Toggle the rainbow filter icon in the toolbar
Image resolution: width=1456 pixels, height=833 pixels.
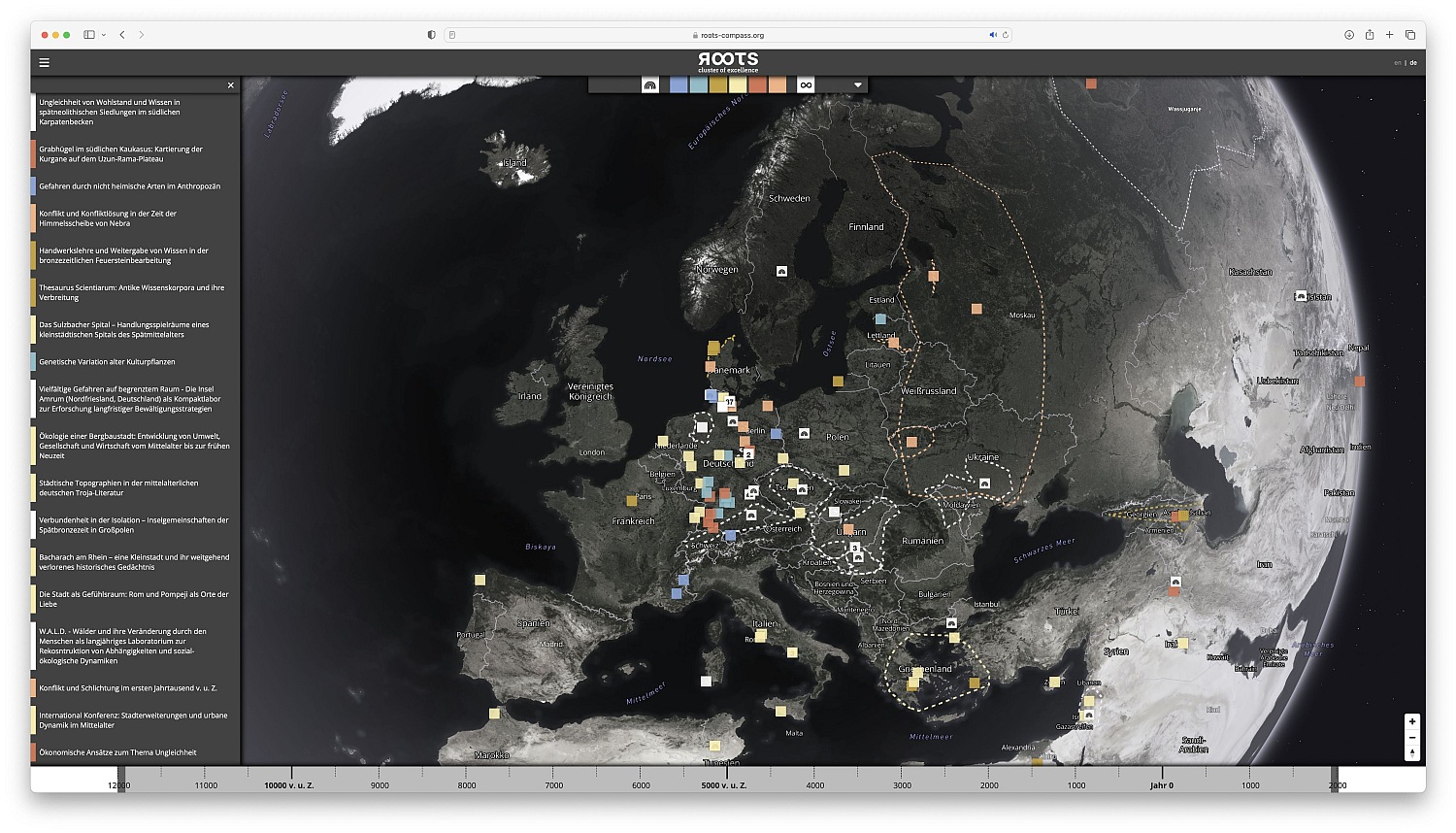click(649, 85)
